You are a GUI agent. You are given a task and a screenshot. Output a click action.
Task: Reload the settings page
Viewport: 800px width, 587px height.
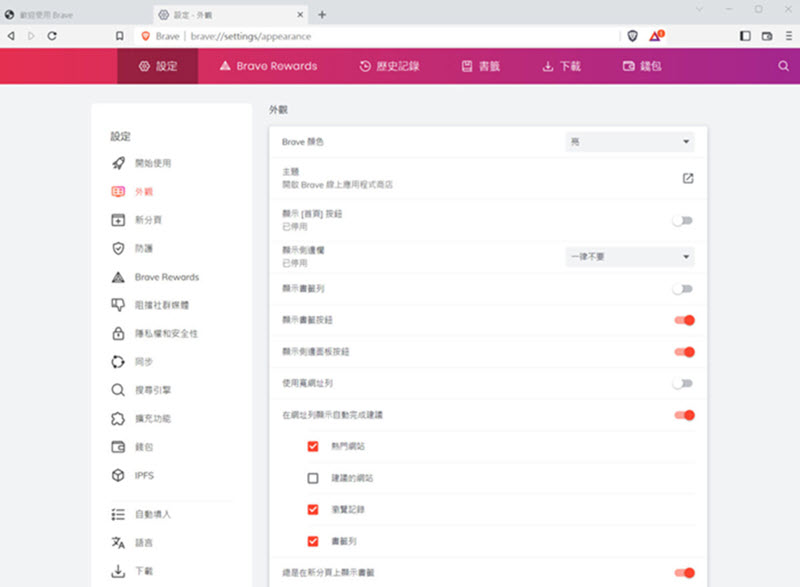tap(52, 36)
